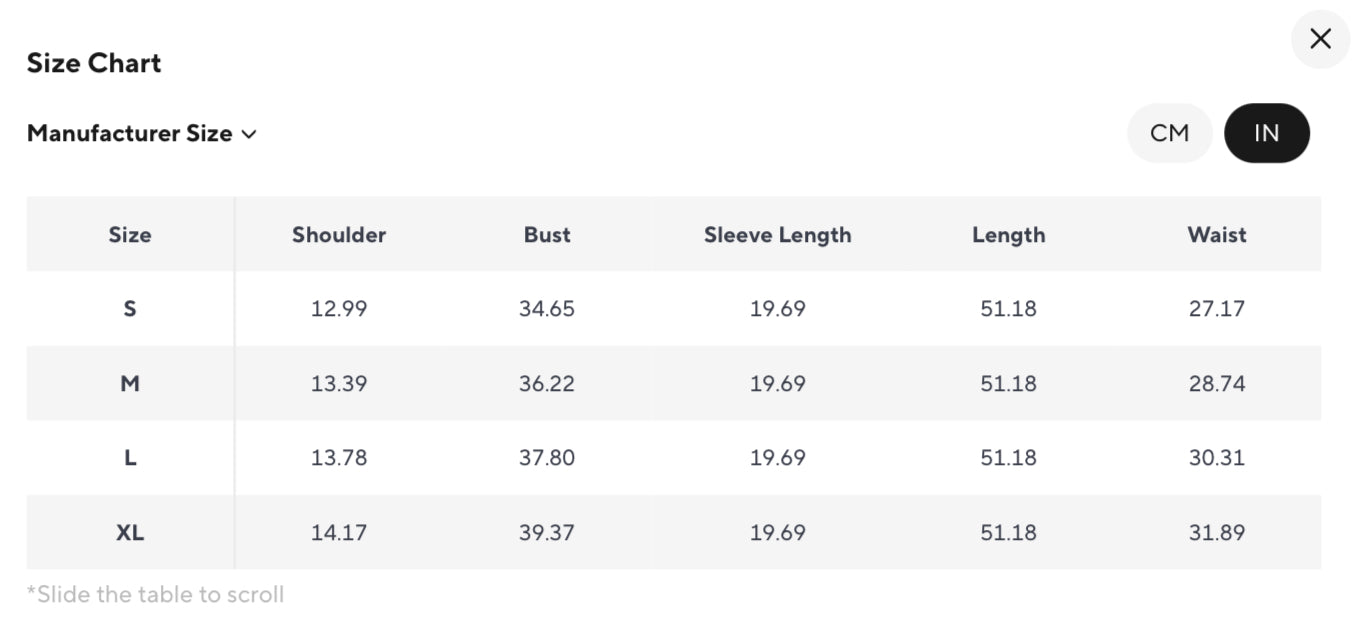Click the Length column header
The image size is (1364, 625).
(1008, 235)
